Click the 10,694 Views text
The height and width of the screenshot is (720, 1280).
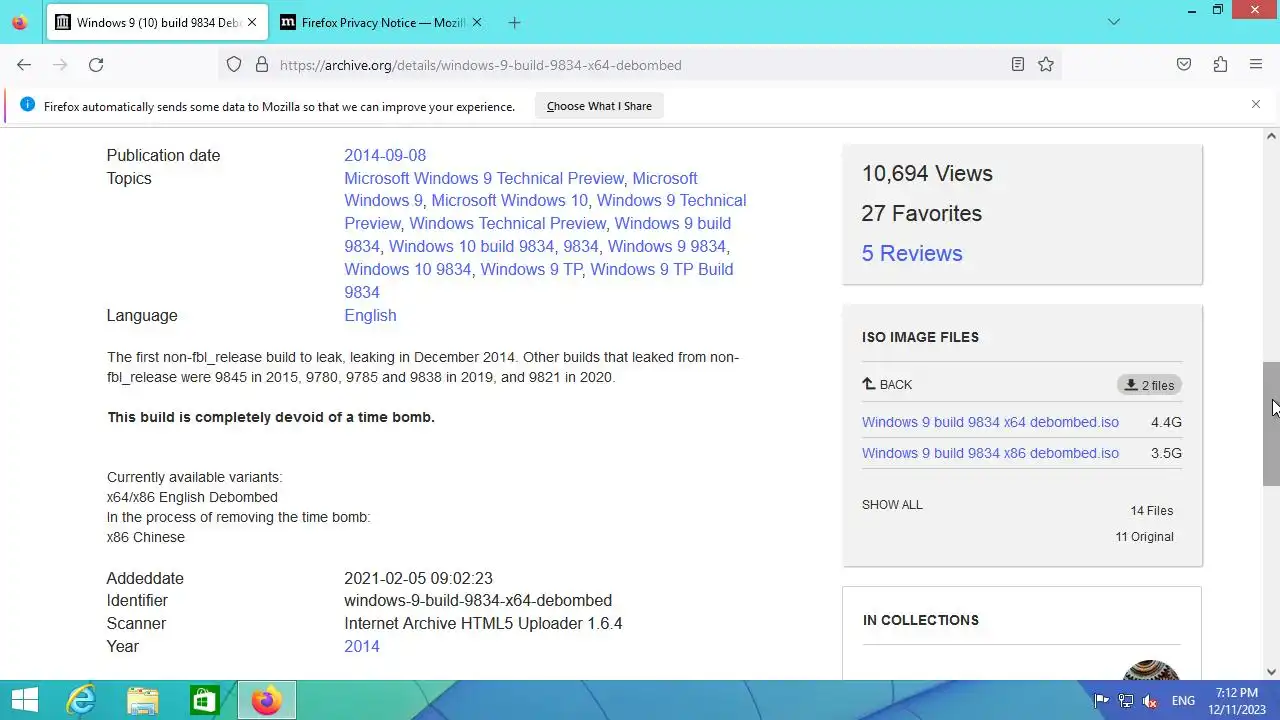tap(927, 173)
